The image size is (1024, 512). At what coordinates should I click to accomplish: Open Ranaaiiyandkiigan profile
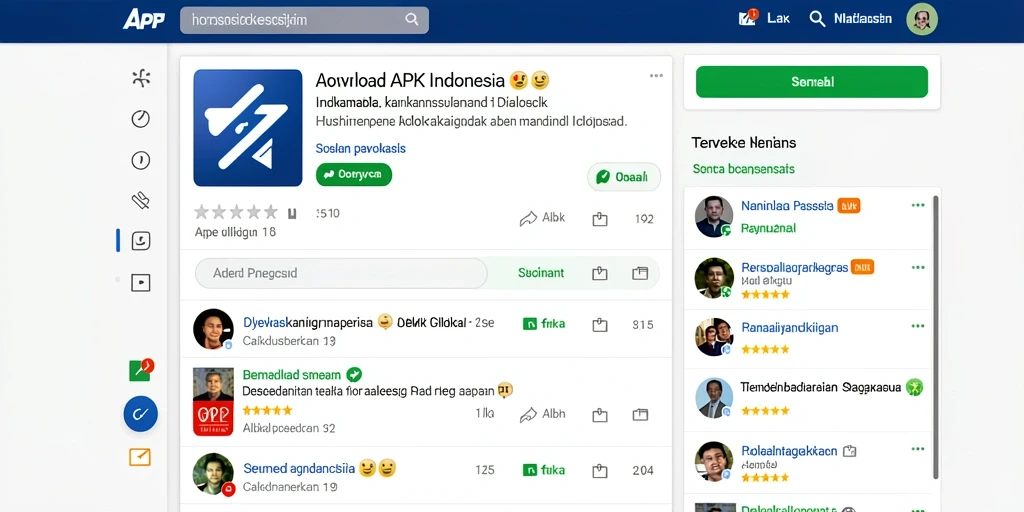(790, 328)
